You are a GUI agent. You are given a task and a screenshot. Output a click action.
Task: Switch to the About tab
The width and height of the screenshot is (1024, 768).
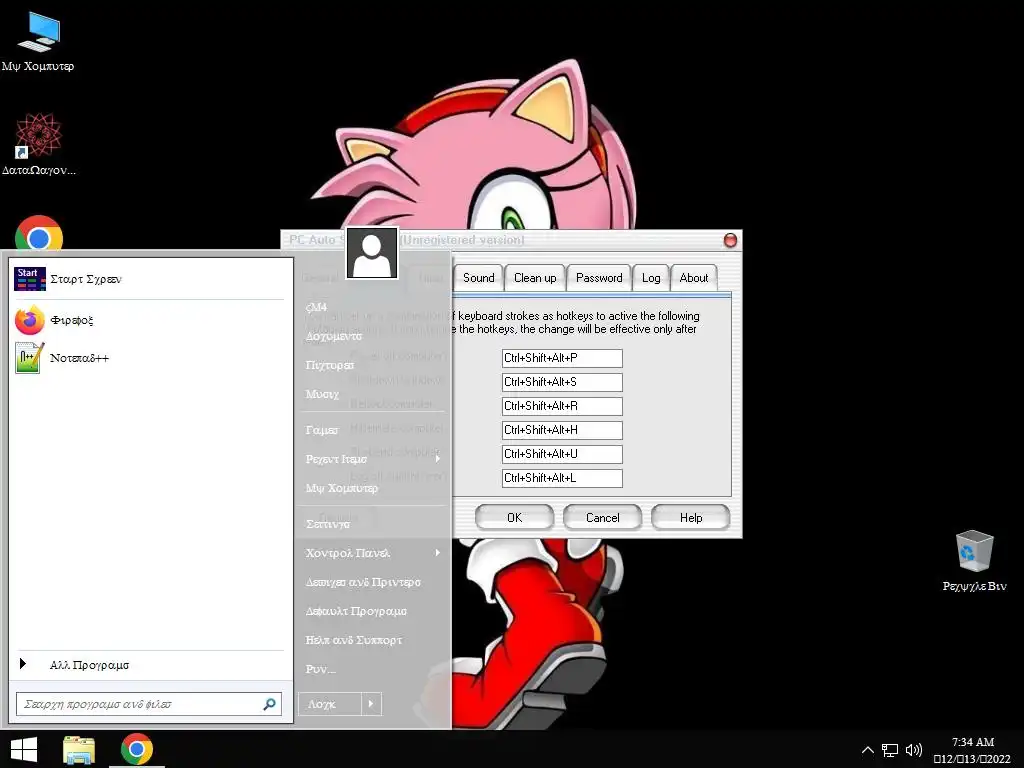(694, 278)
